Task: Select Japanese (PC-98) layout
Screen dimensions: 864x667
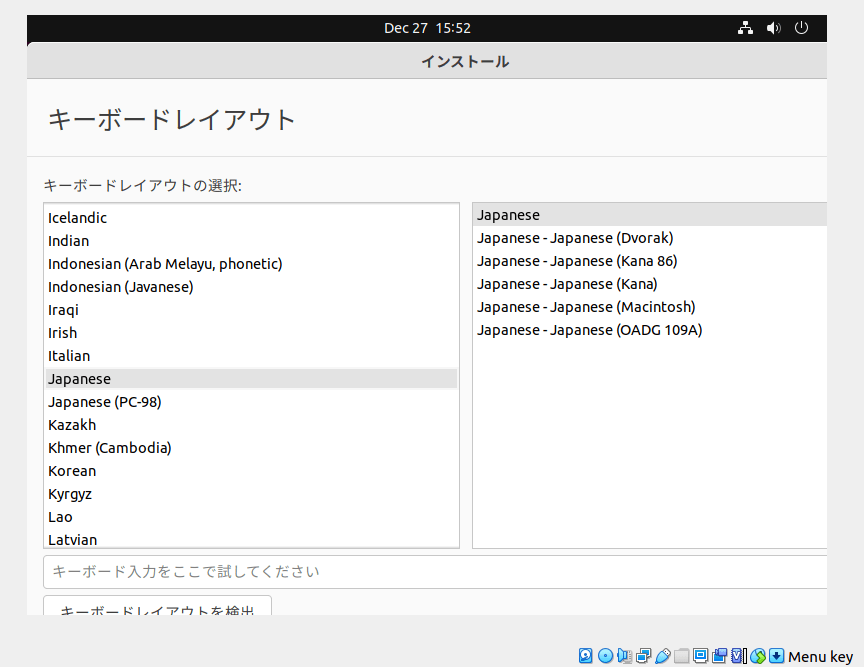Action: pos(251,402)
